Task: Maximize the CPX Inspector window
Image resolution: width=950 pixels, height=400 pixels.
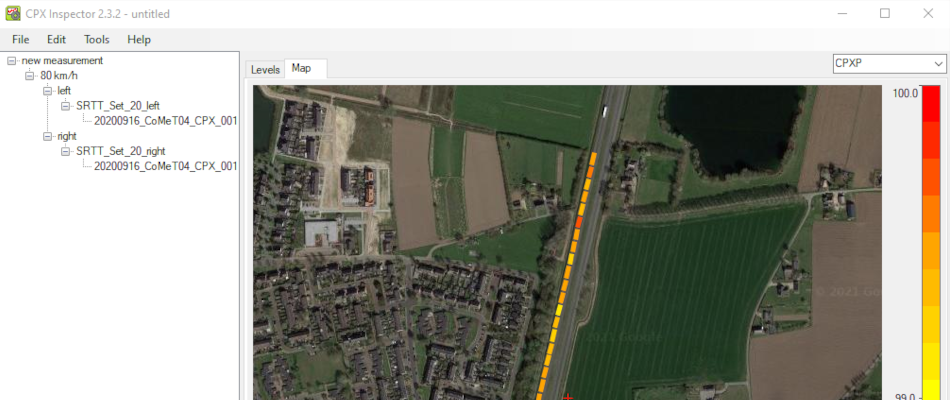Action: coord(885,14)
